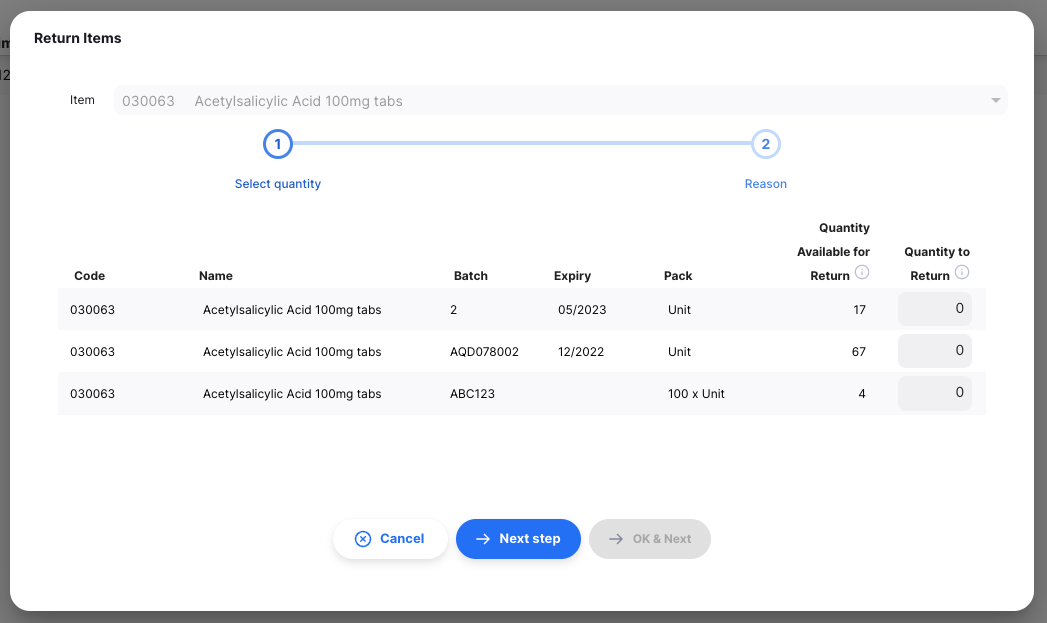Image resolution: width=1047 pixels, height=623 pixels.
Task: Switch to the Reason step label
Action: point(765,184)
